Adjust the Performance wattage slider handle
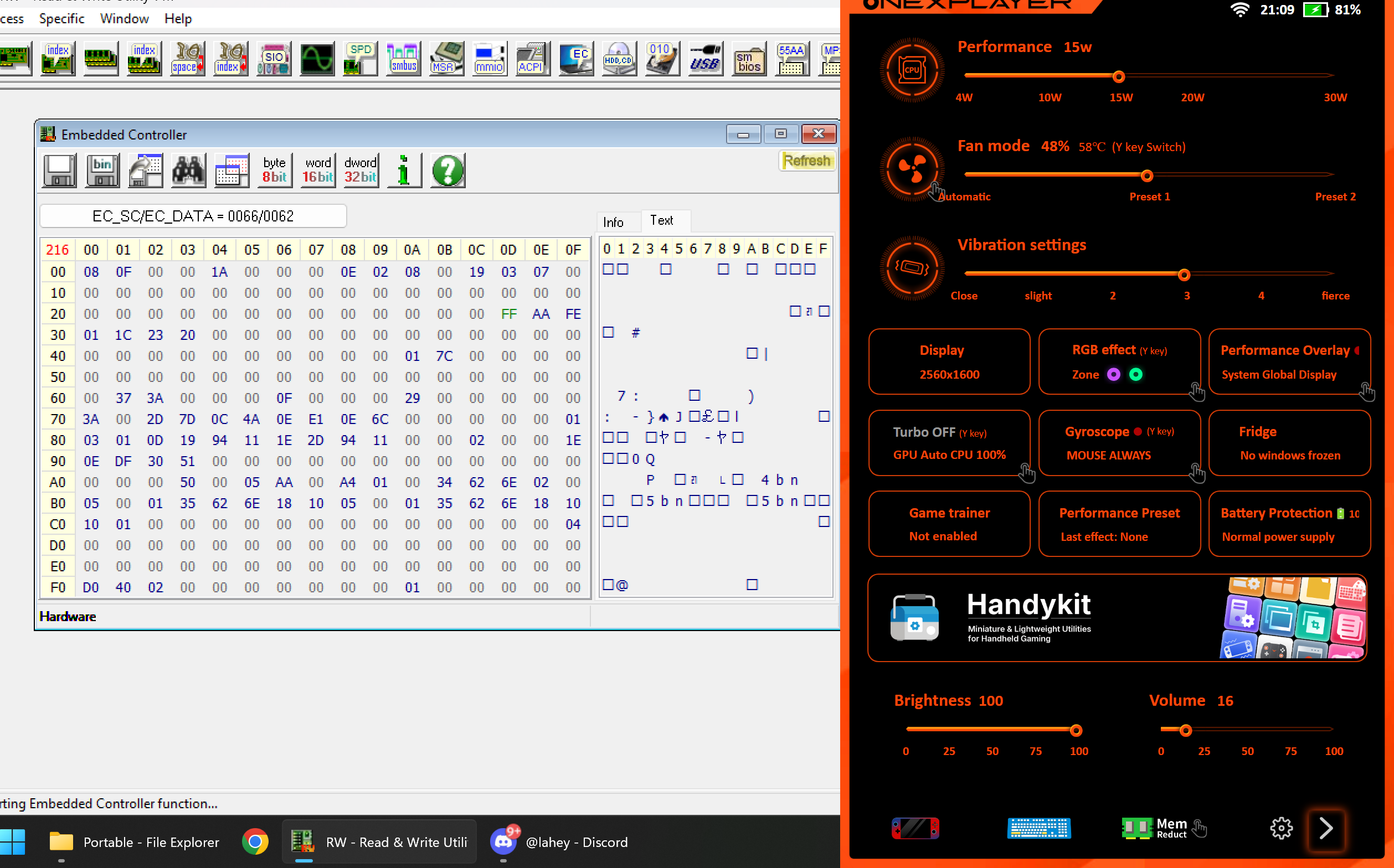The width and height of the screenshot is (1394, 868). pos(1118,76)
